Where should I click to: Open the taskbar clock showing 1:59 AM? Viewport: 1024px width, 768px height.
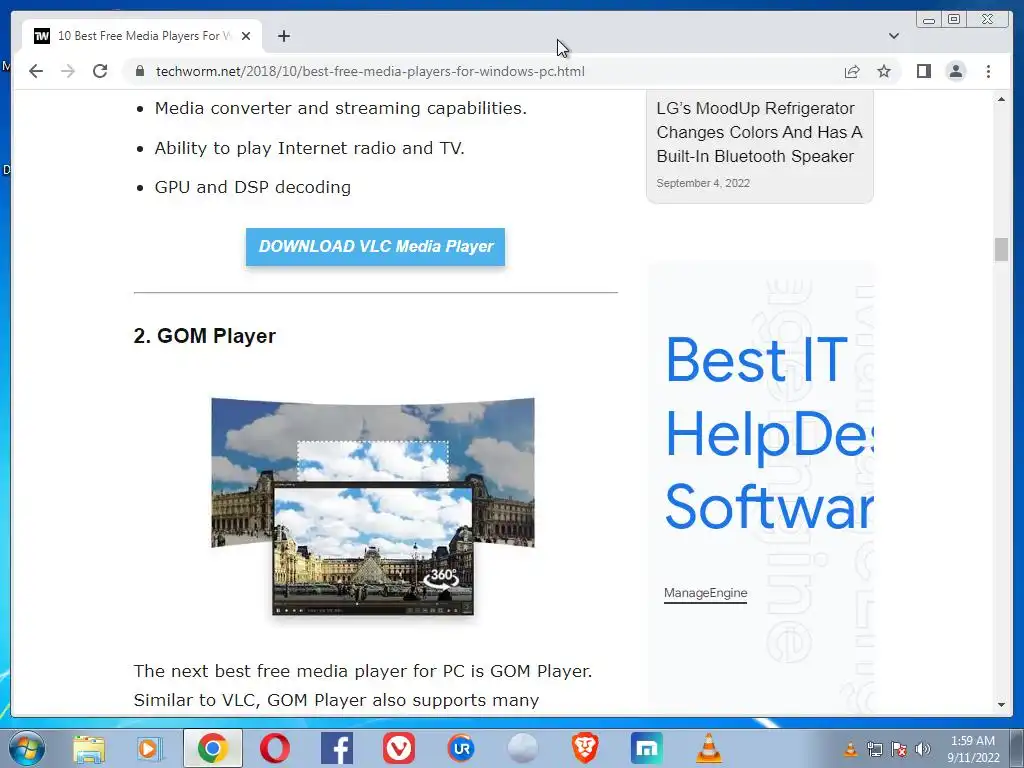973,749
